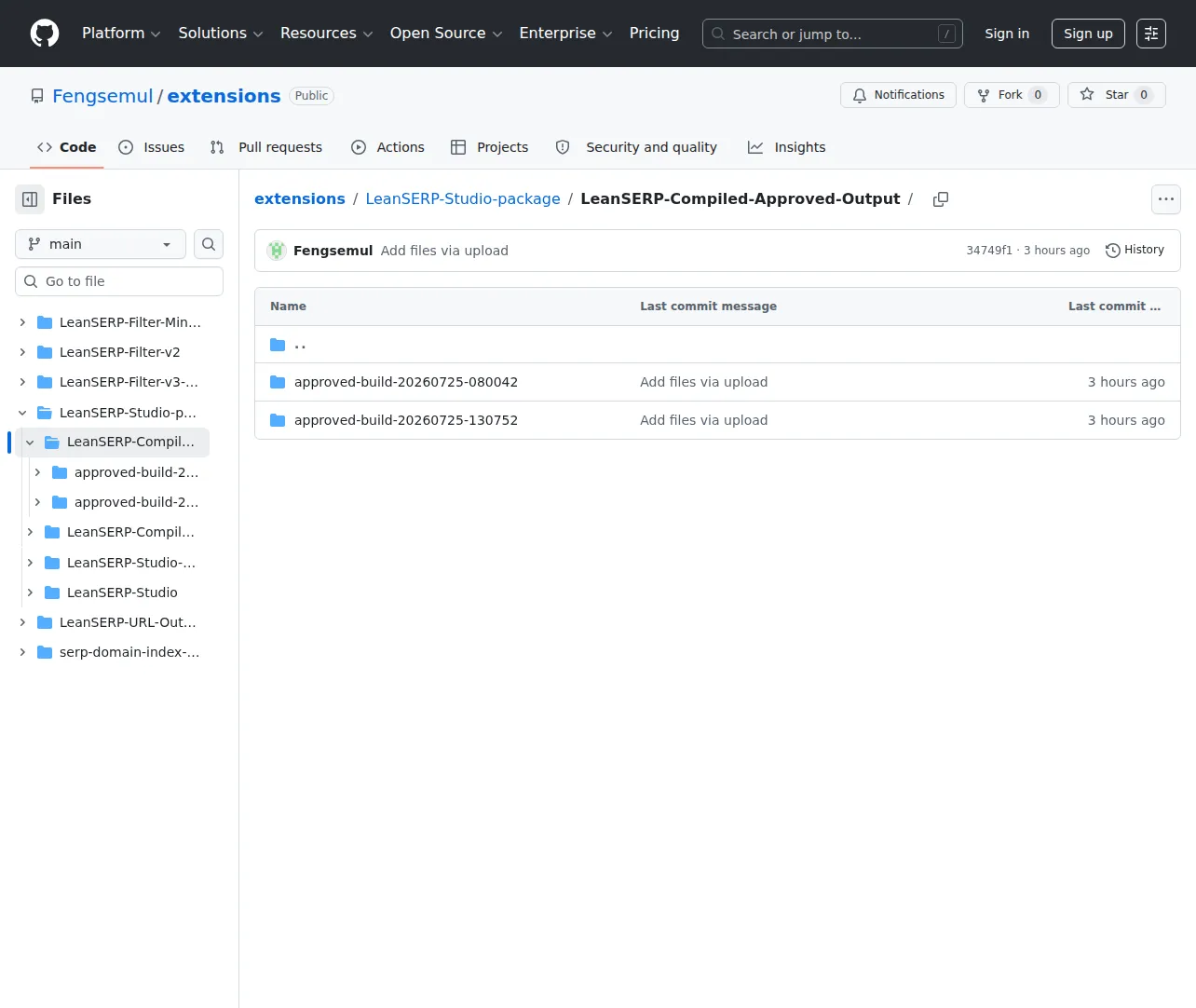Go up to parent directory link
Screen dimensions: 1196x1008
(x=300, y=345)
